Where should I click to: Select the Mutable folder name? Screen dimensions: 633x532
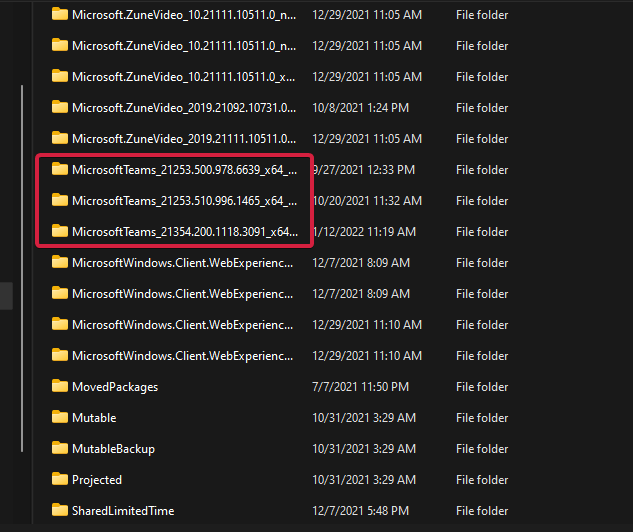[94, 418]
